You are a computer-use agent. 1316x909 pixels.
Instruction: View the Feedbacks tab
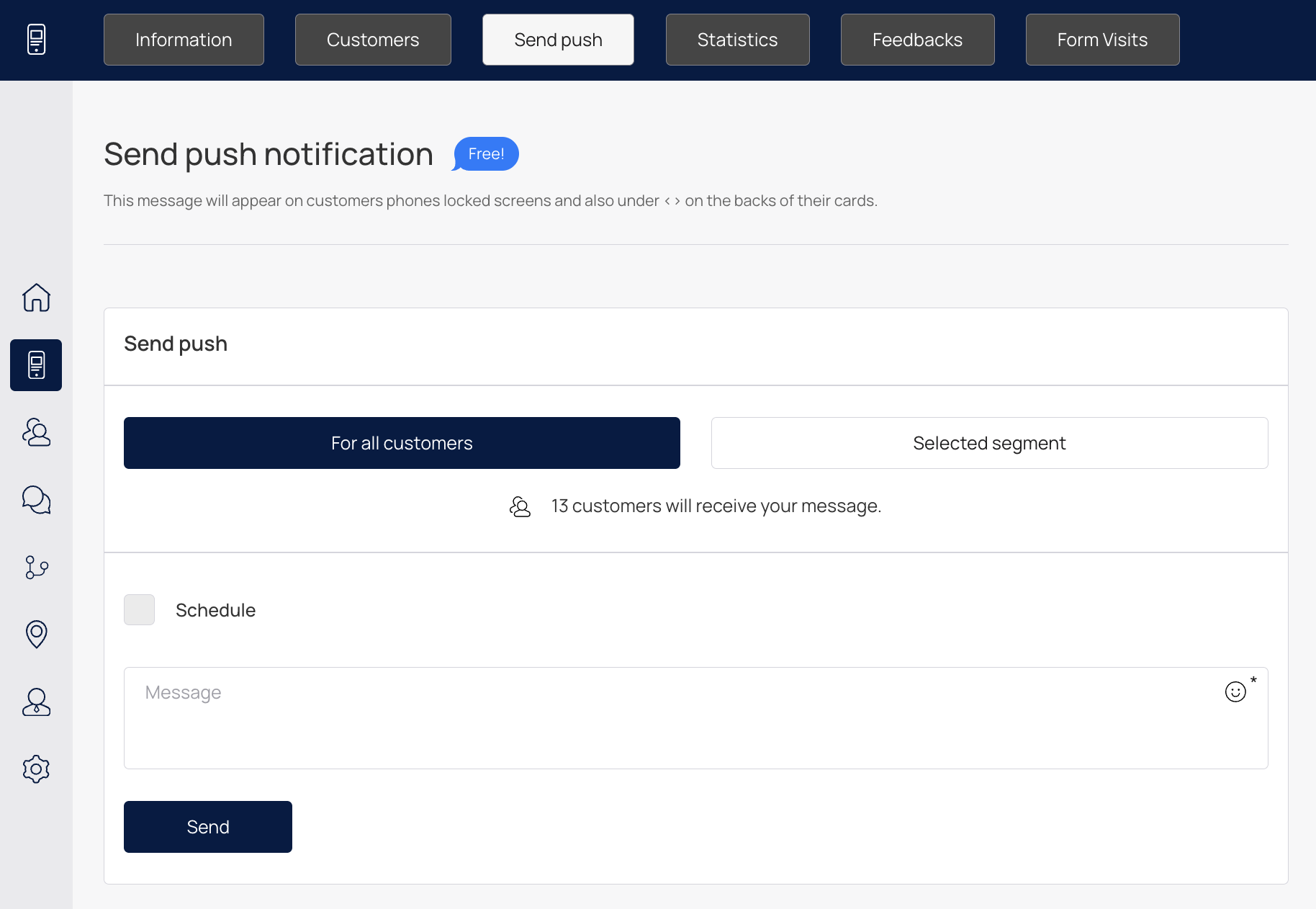point(917,40)
